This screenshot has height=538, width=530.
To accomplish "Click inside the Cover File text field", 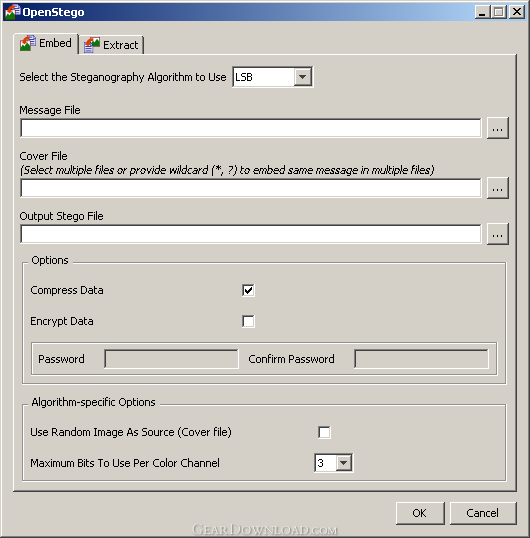I will coord(251,188).
